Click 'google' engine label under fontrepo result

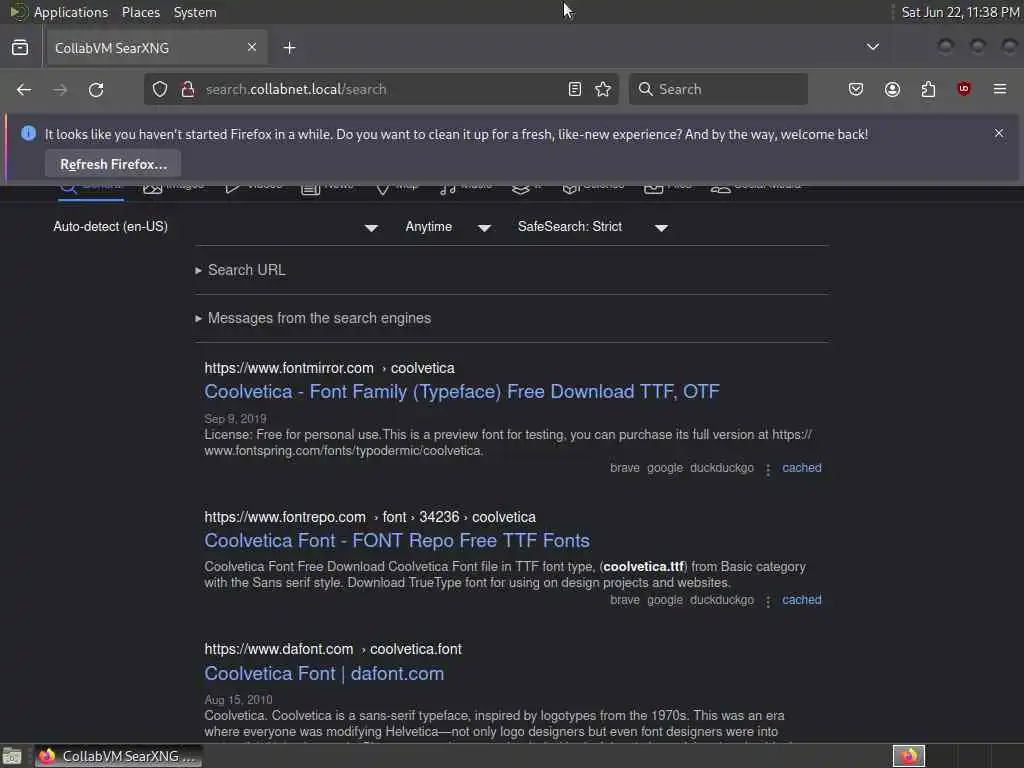click(x=665, y=600)
